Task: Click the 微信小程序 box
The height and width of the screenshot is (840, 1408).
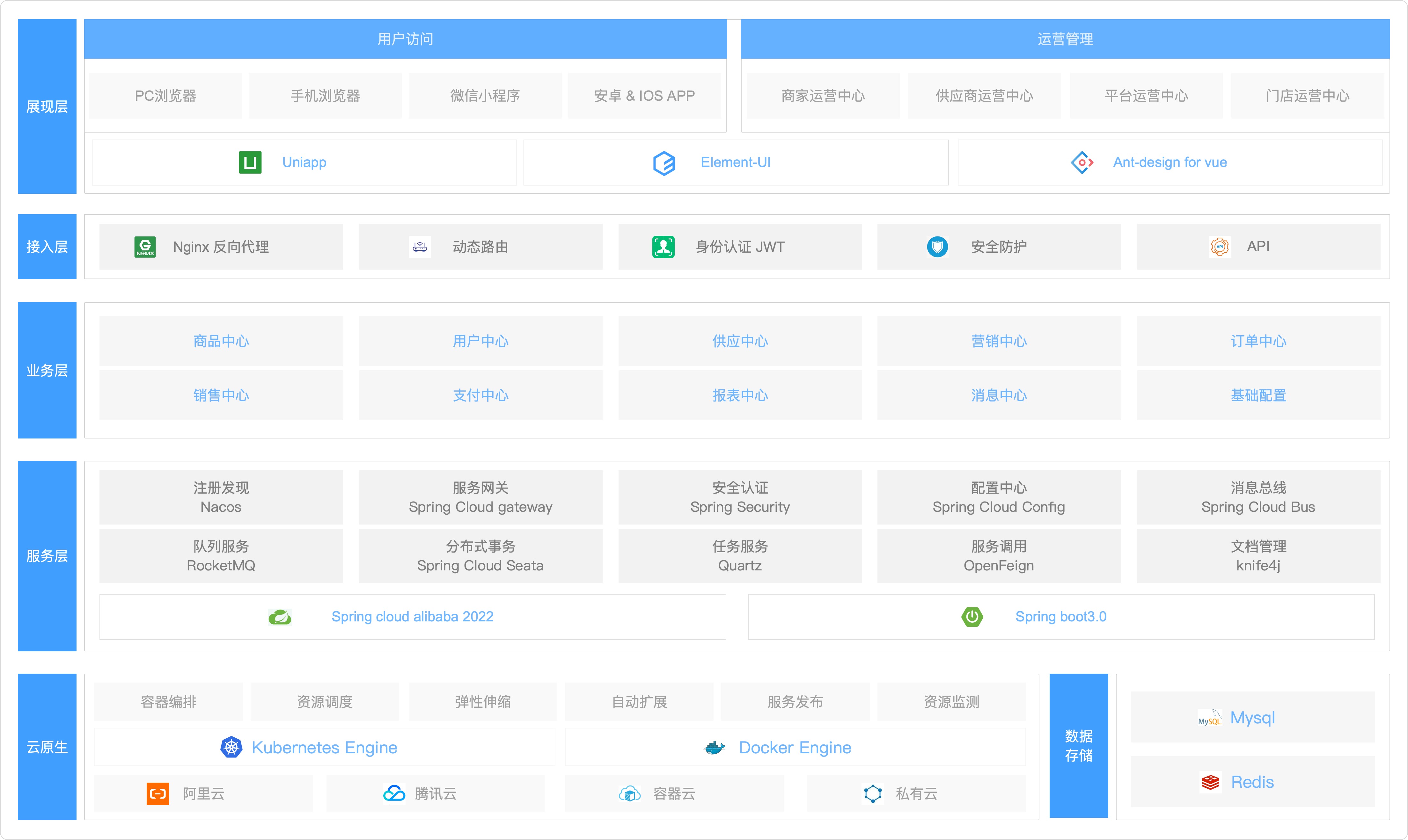Action: [485, 96]
